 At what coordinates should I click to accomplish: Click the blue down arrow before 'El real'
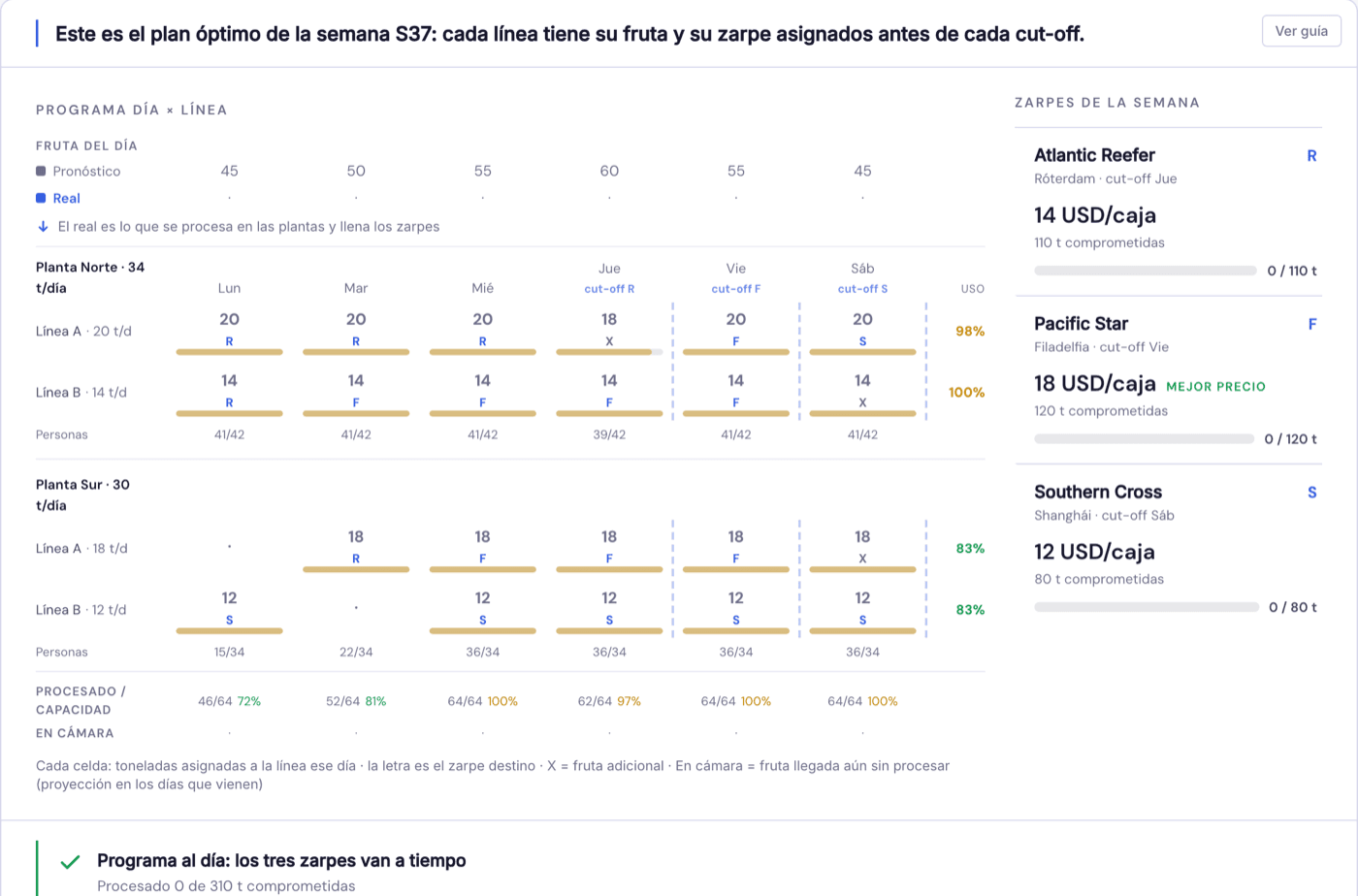[43, 226]
